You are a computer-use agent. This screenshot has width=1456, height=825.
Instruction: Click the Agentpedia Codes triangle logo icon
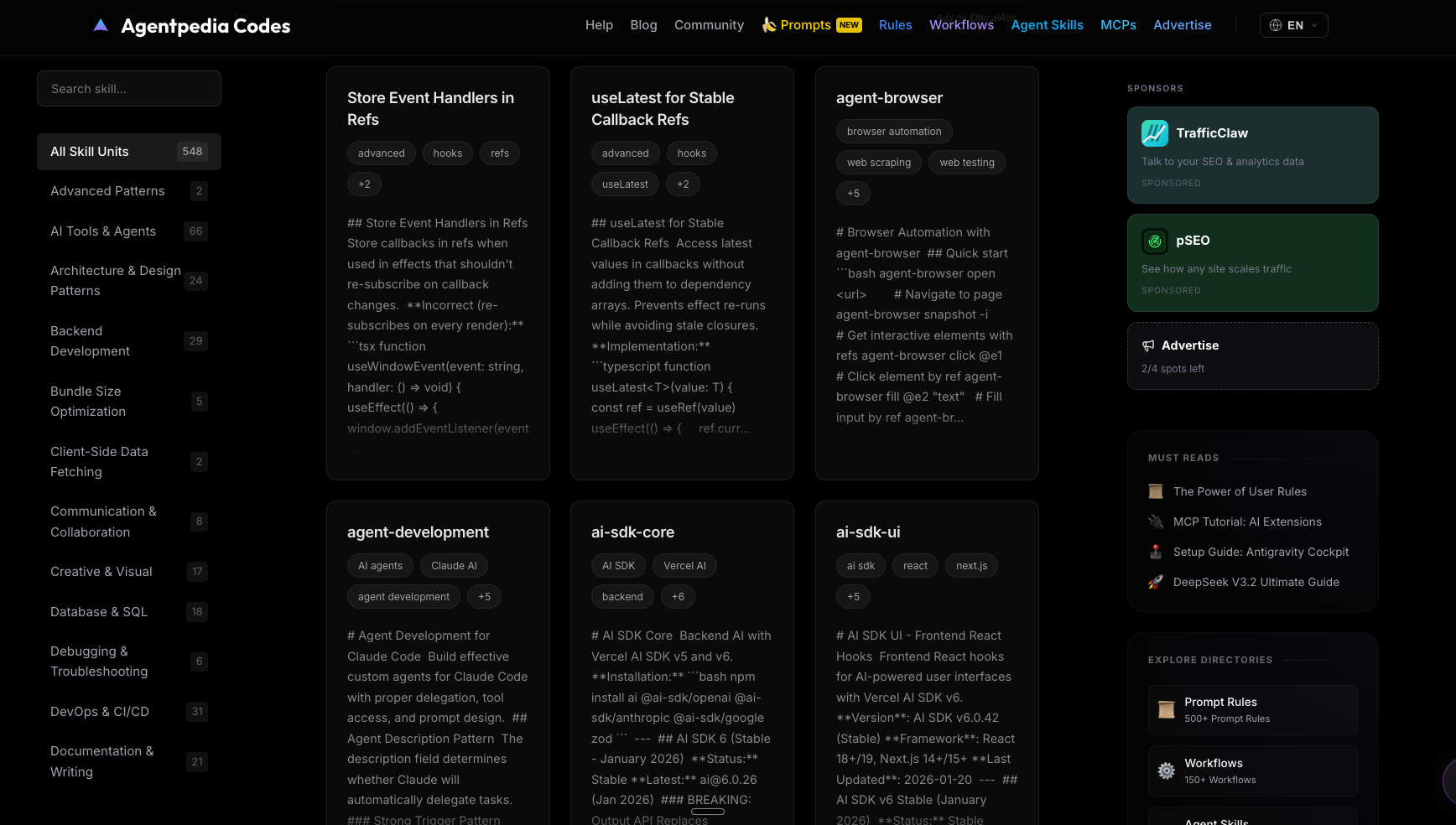coord(101,25)
